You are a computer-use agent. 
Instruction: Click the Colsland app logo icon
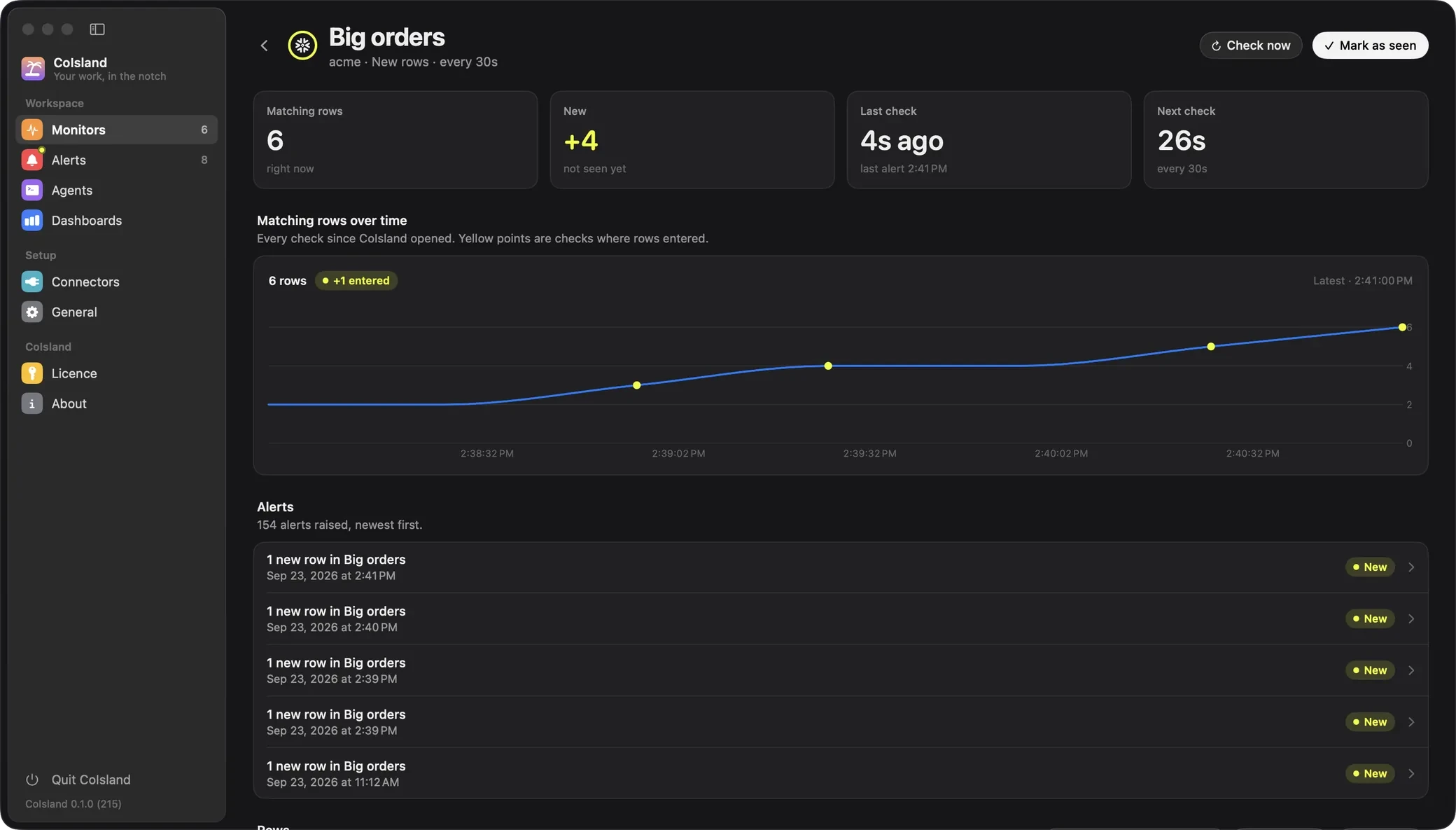click(x=33, y=69)
